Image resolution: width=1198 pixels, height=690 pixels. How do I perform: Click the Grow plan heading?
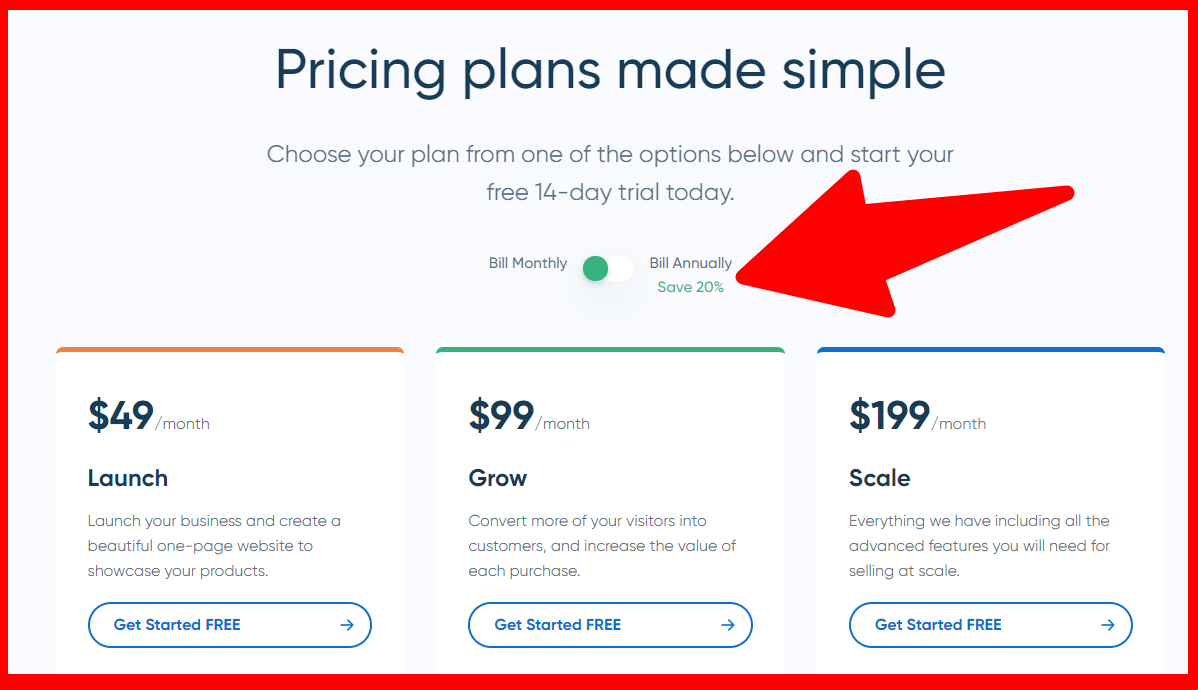pos(497,478)
